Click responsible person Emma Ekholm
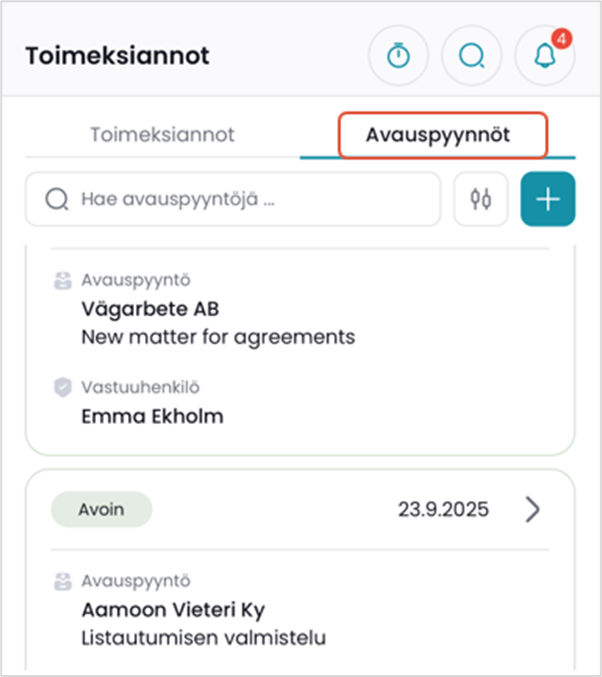602x677 pixels. click(x=152, y=415)
